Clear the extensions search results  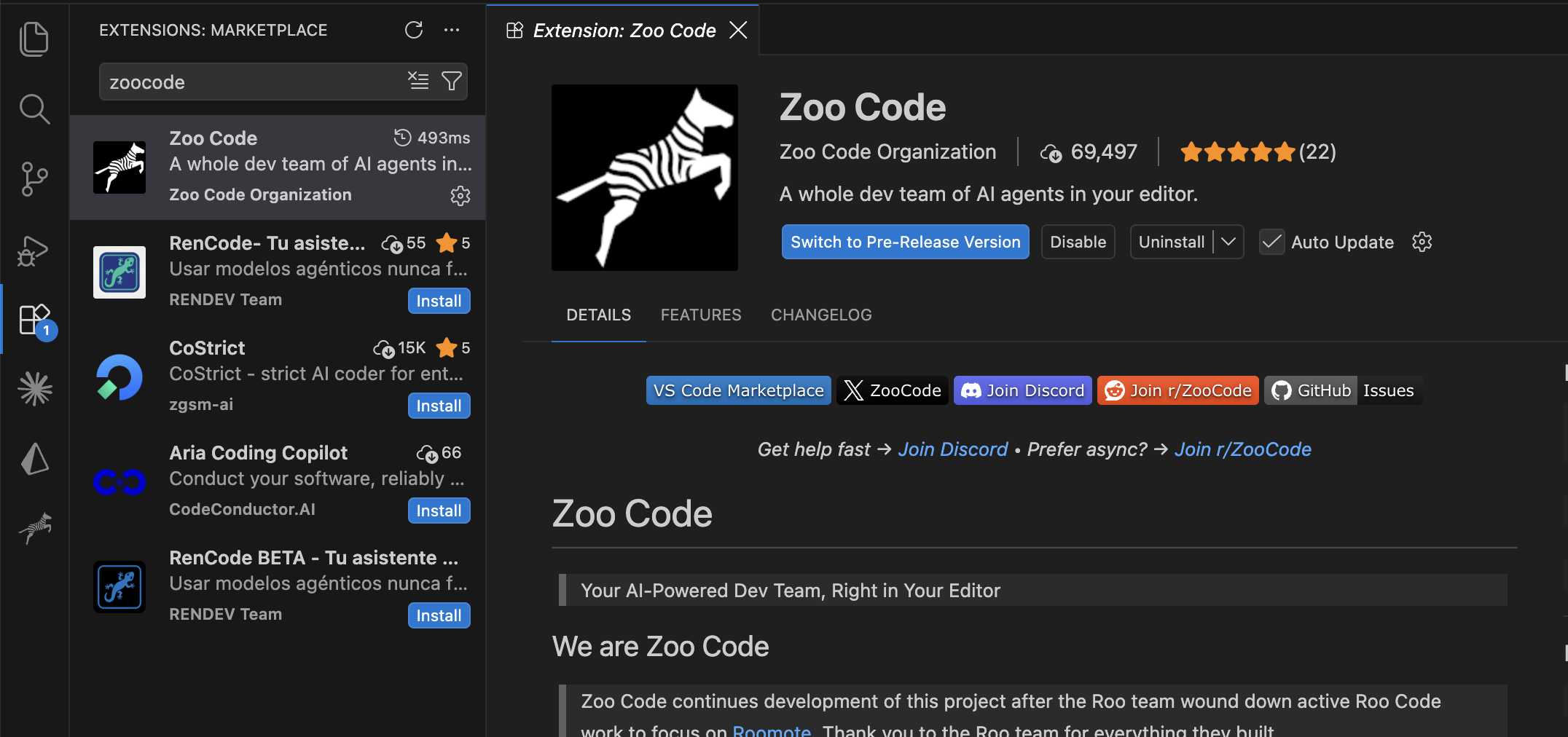click(x=418, y=81)
